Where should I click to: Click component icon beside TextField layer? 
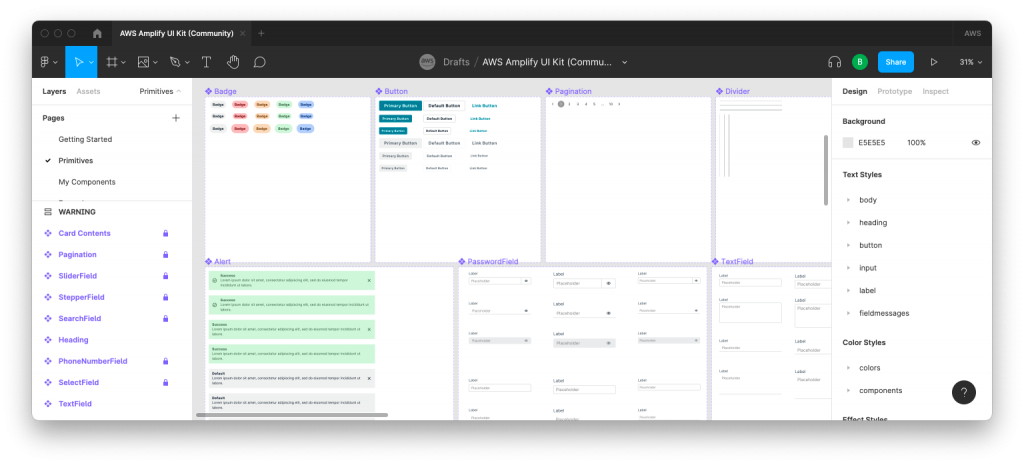(48, 404)
